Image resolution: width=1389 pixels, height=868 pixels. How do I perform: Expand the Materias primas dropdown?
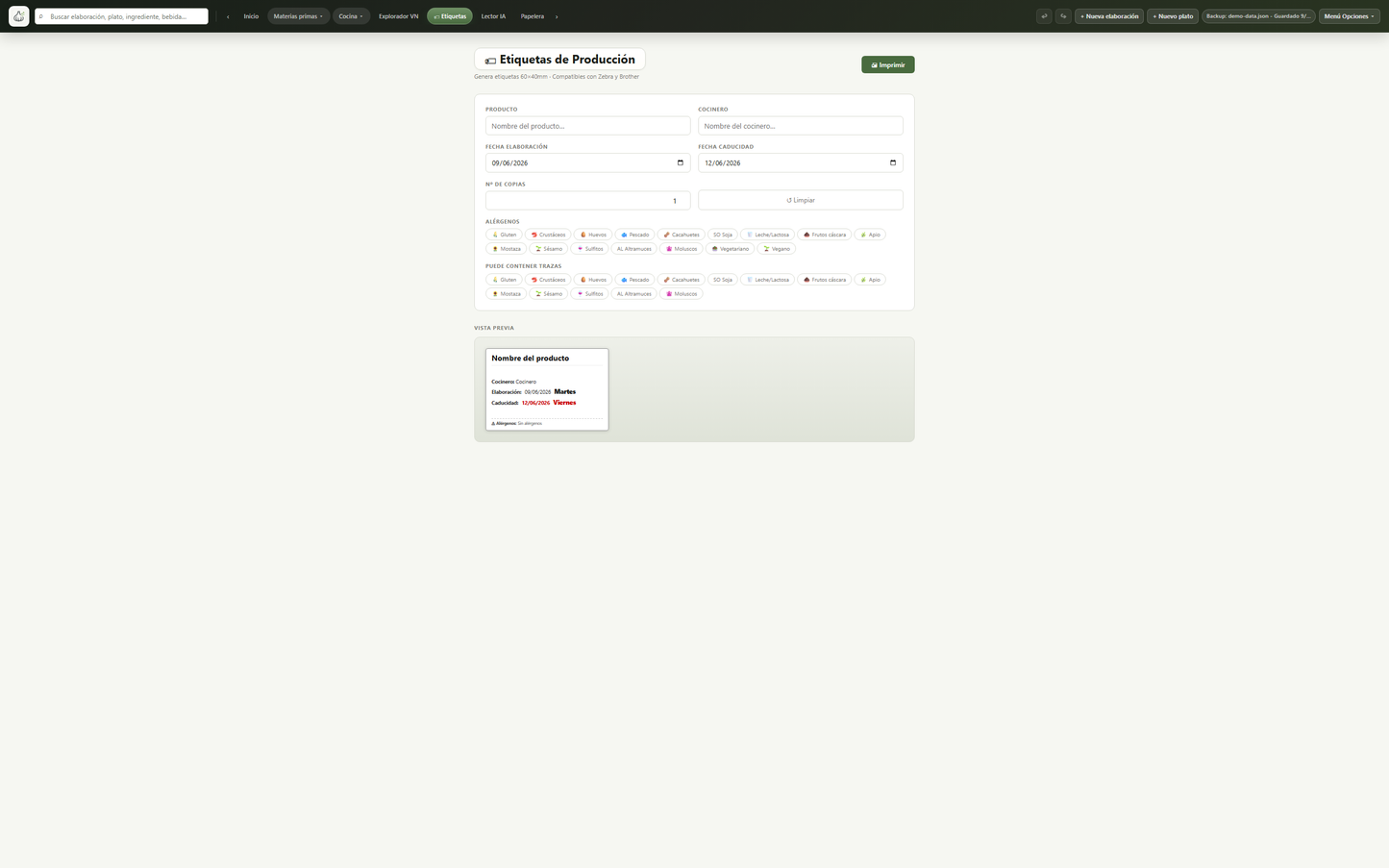[x=298, y=16]
